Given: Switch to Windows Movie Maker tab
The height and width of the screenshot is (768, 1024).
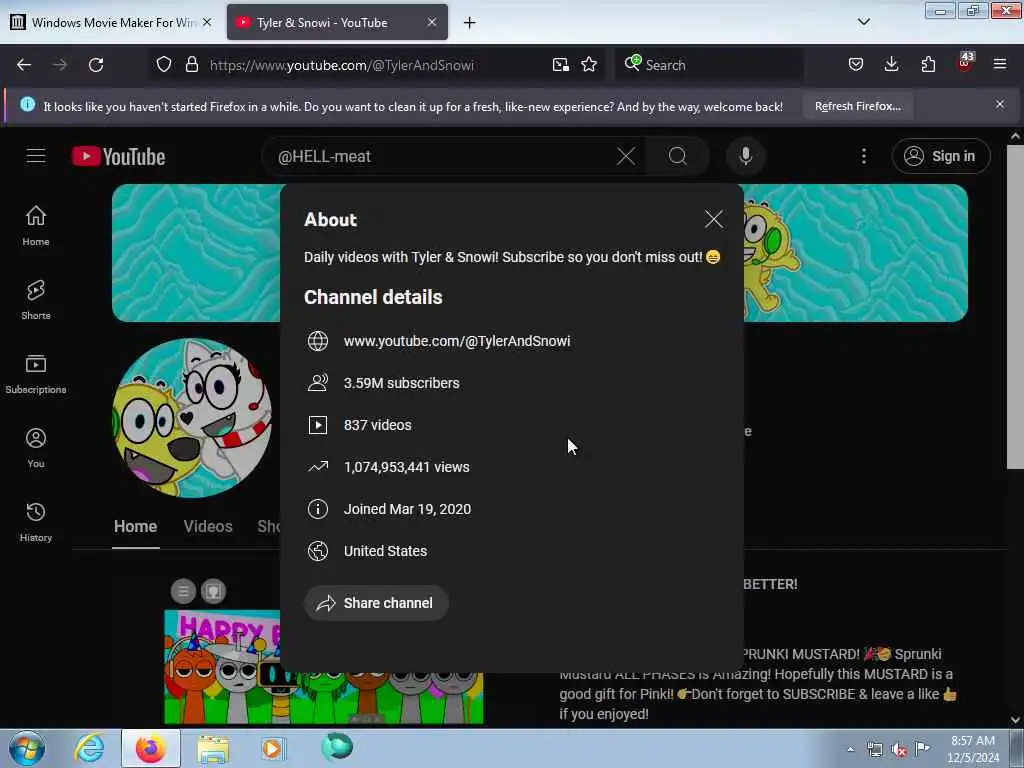Looking at the screenshot, I should tap(113, 23).
